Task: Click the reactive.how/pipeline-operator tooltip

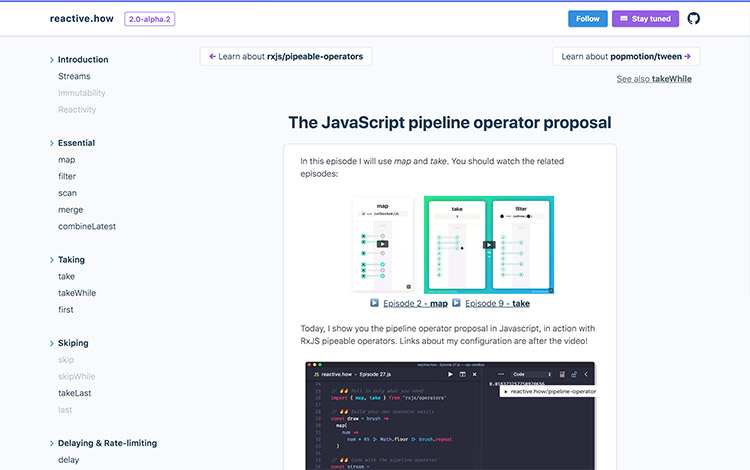Action: 550,392
